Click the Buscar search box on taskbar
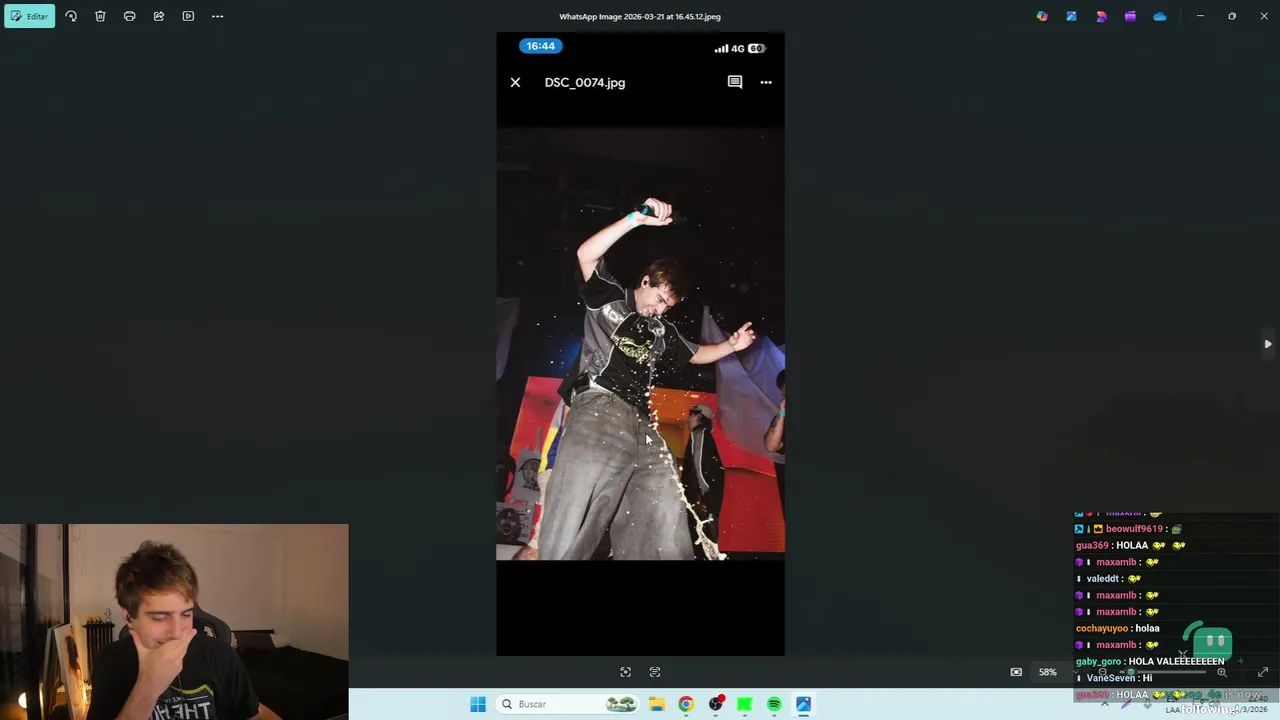The width and height of the screenshot is (1280, 720). point(568,704)
